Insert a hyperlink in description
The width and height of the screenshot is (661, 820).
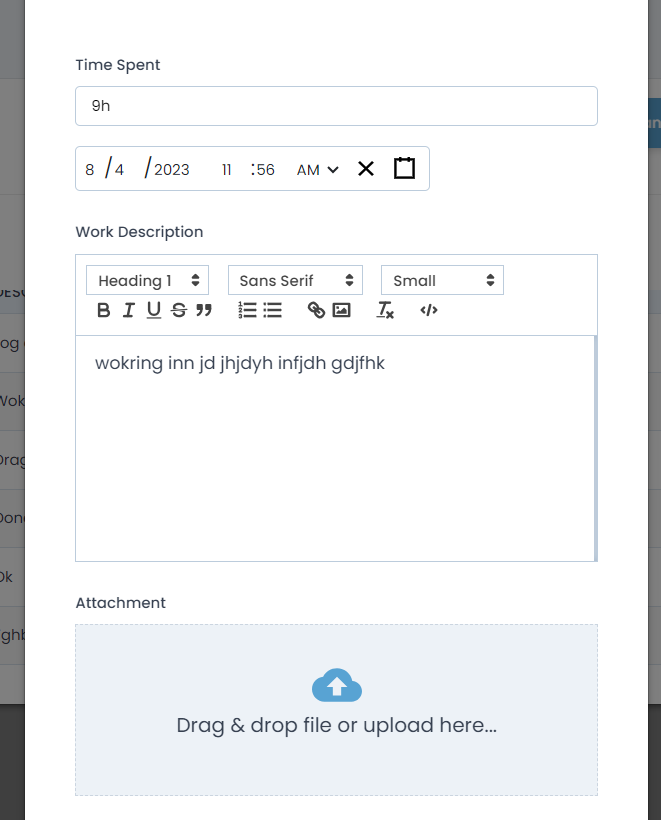(316, 311)
